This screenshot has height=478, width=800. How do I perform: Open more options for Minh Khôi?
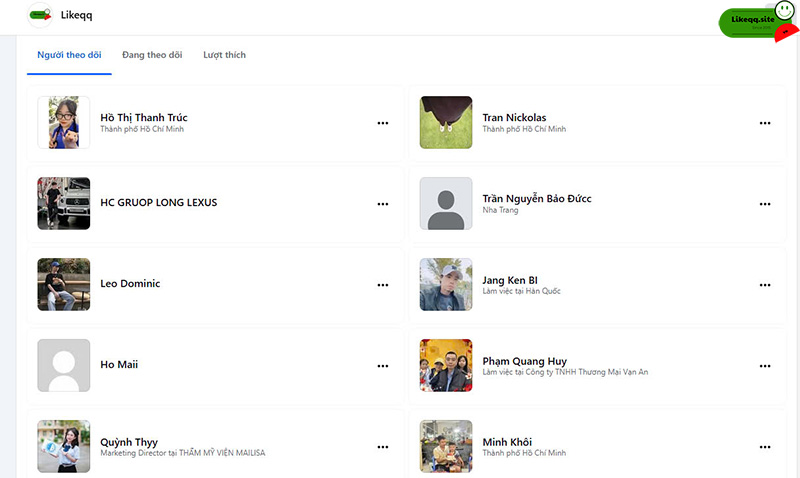click(x=765, y=447)
